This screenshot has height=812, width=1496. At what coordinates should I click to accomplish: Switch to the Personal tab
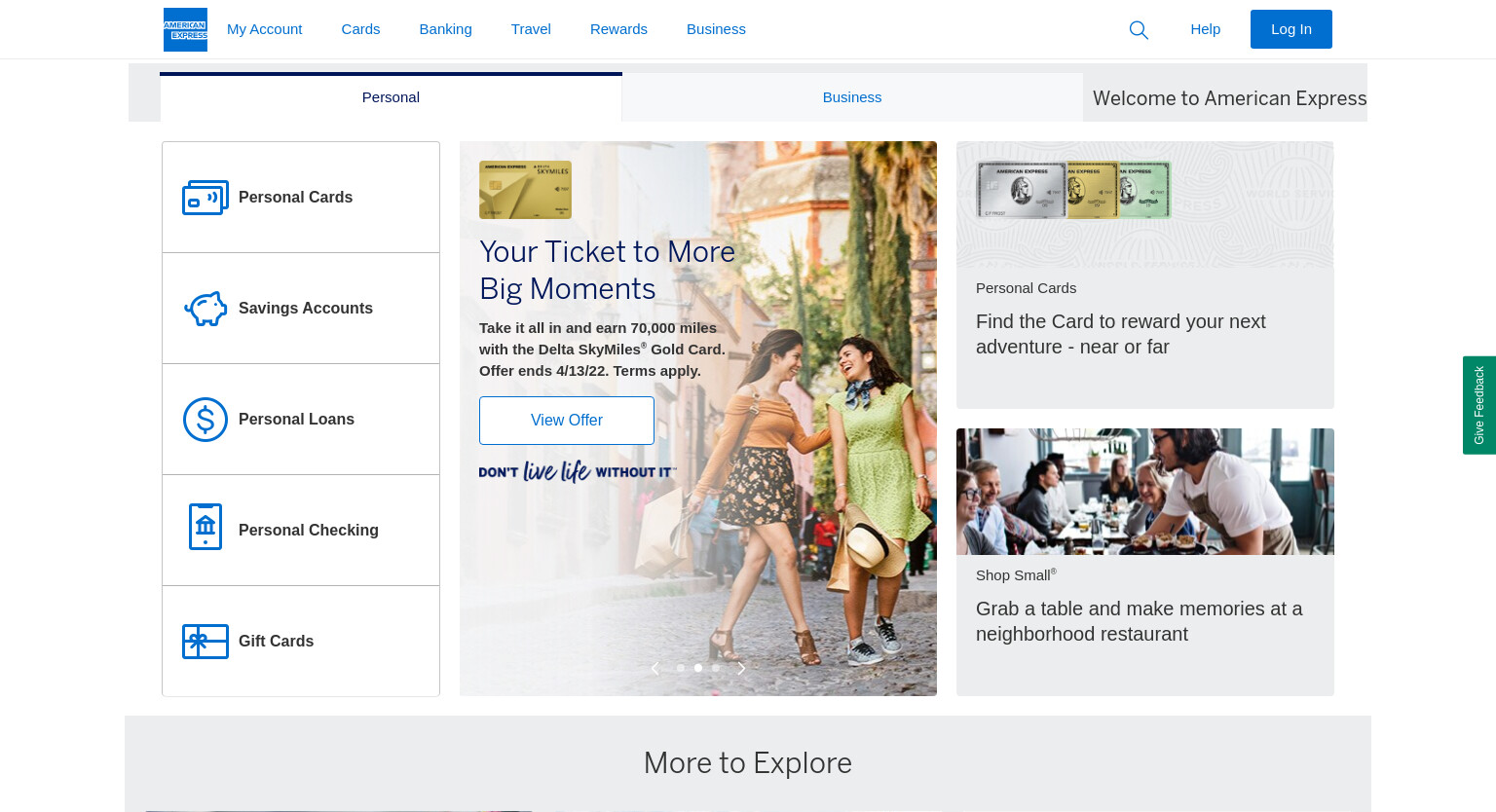tap(391, 97)
